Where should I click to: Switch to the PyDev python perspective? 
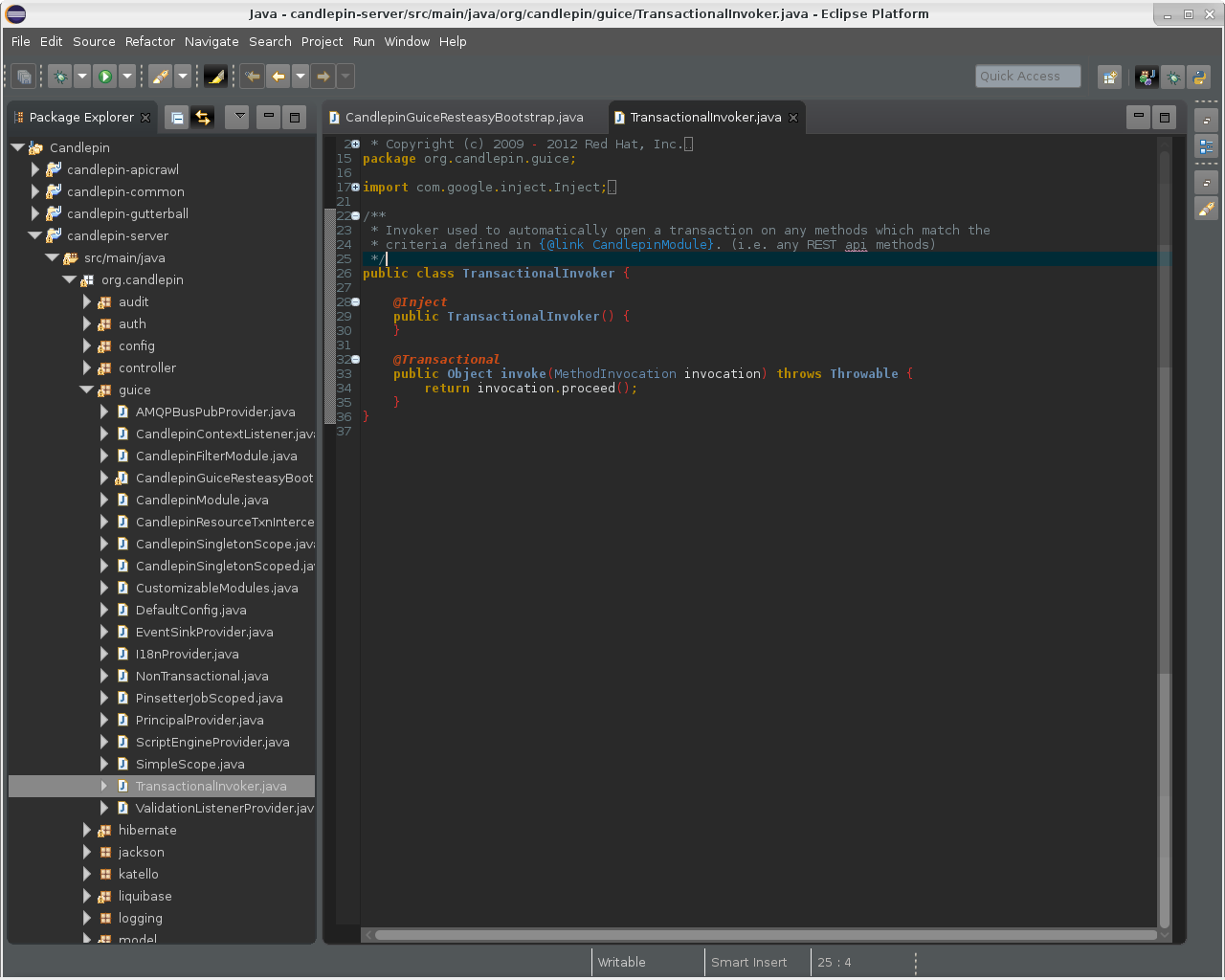point(1199,78)
